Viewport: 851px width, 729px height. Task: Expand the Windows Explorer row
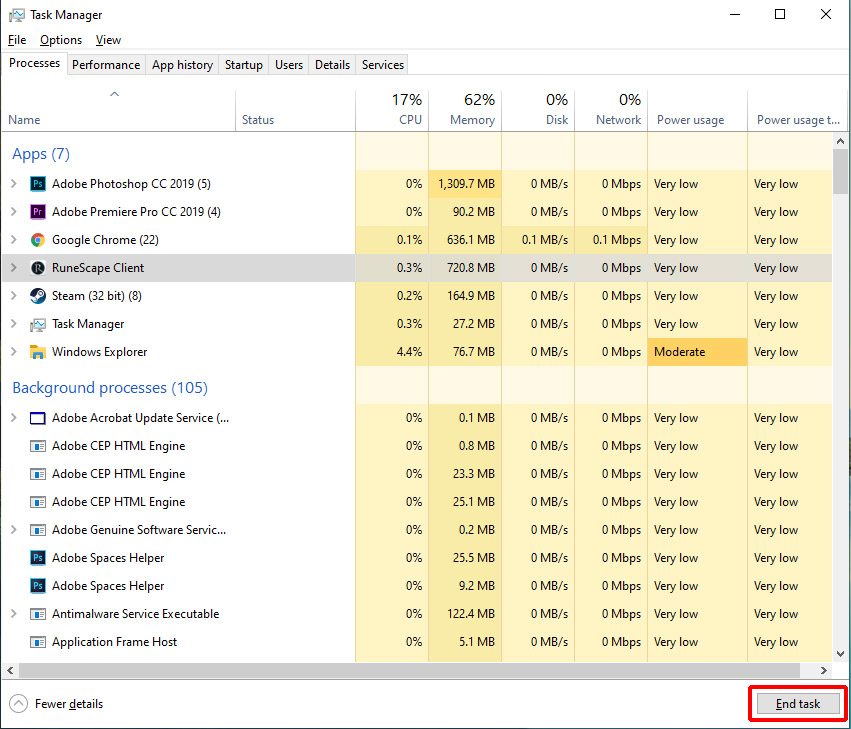14,352
